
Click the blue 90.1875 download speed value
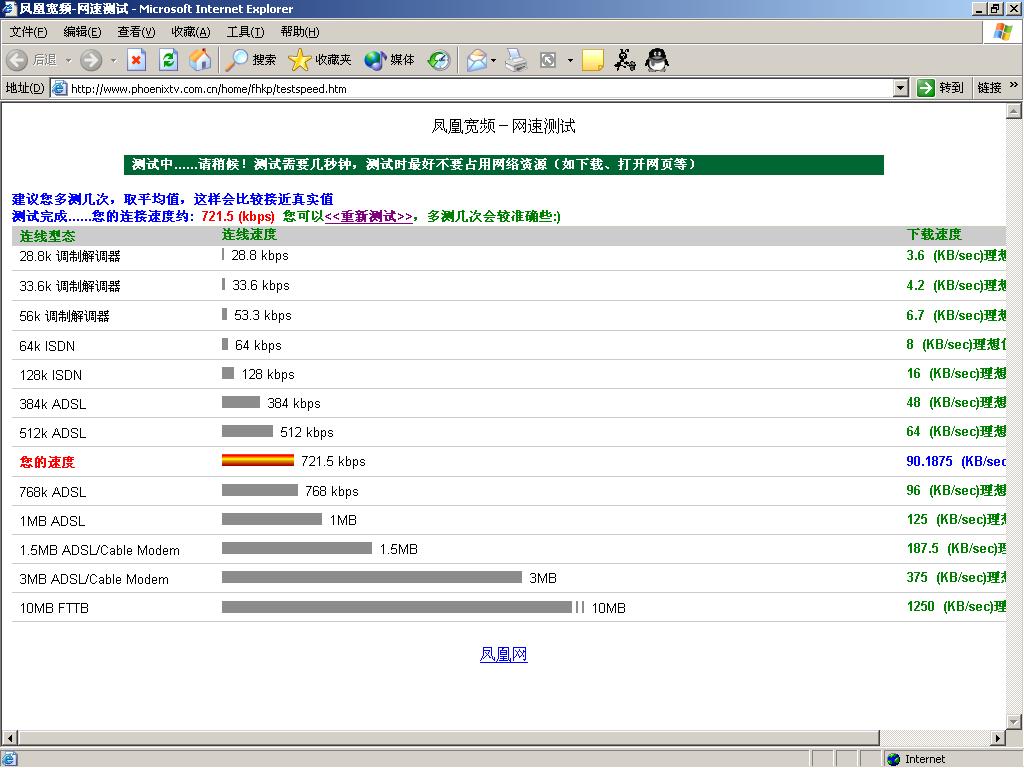point(929,461)
